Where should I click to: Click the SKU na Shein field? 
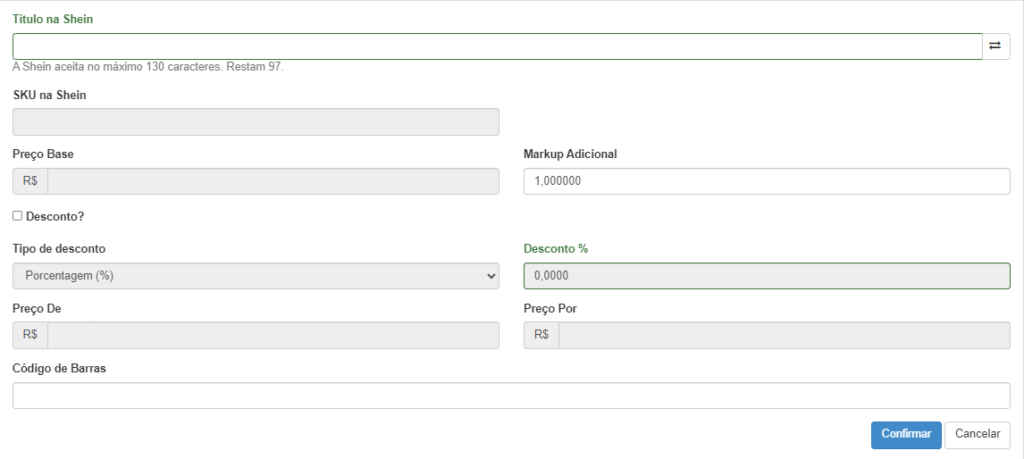click(256, 122)
